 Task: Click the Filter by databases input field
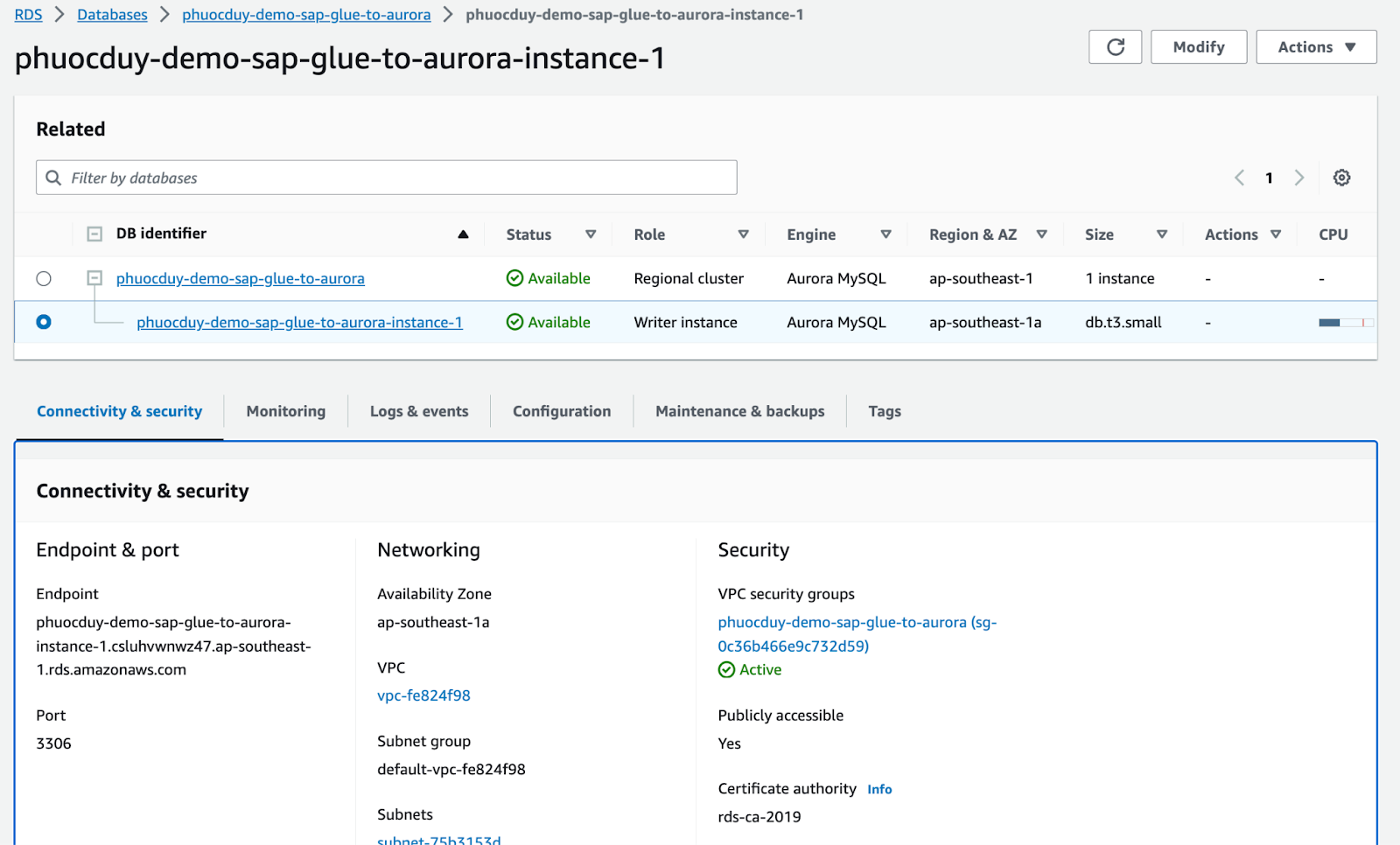(387, 178)
